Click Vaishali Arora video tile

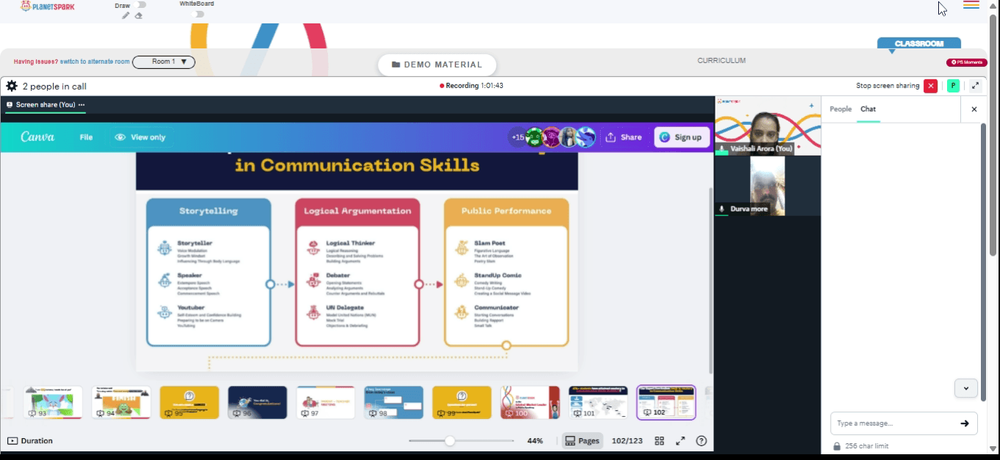click(768, 126)
